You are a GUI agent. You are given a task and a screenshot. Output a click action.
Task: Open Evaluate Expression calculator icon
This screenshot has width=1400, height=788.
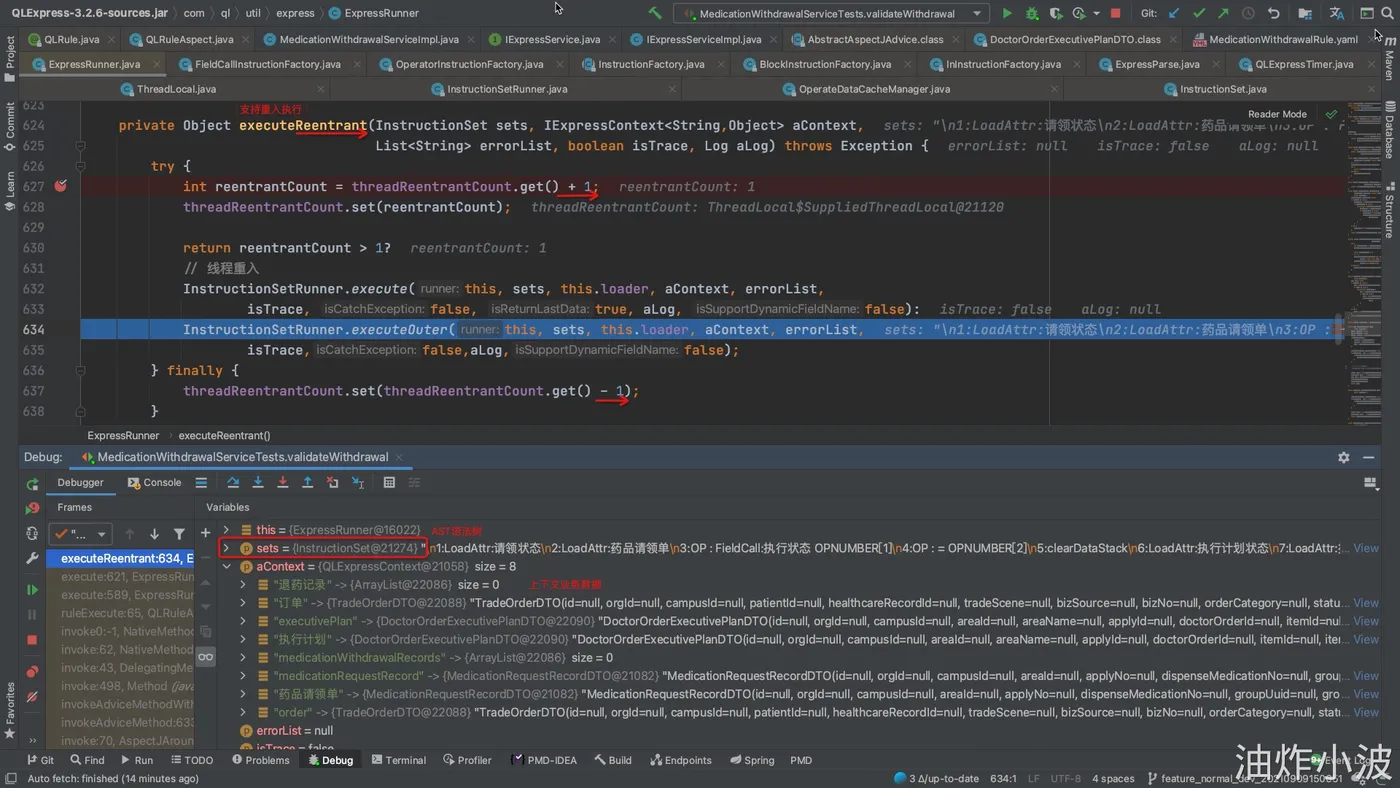click(389, 482)
